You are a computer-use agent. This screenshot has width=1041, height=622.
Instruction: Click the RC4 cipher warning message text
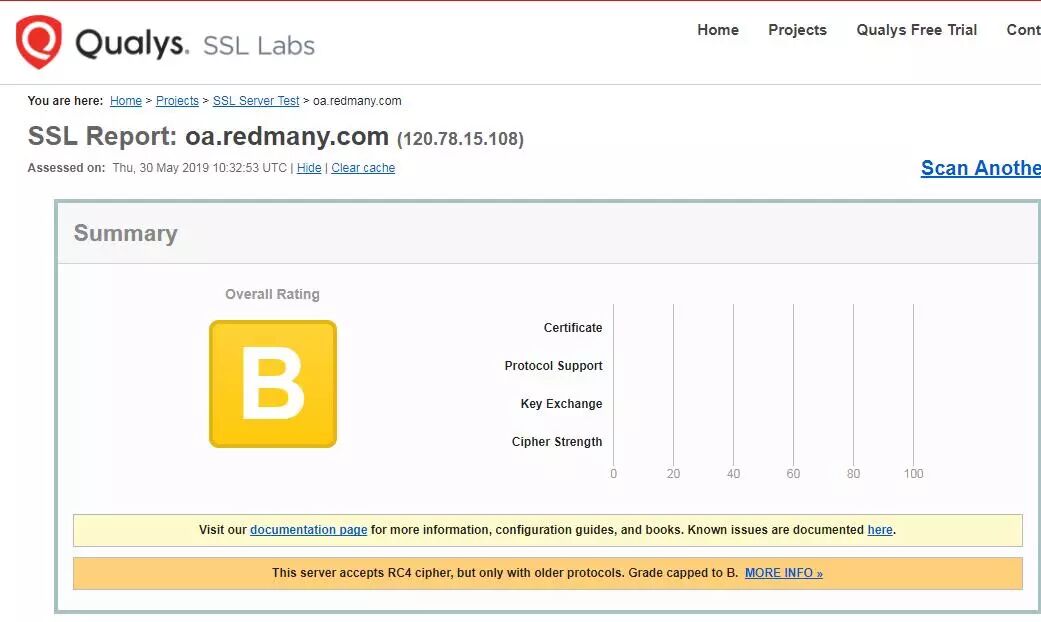505,573
